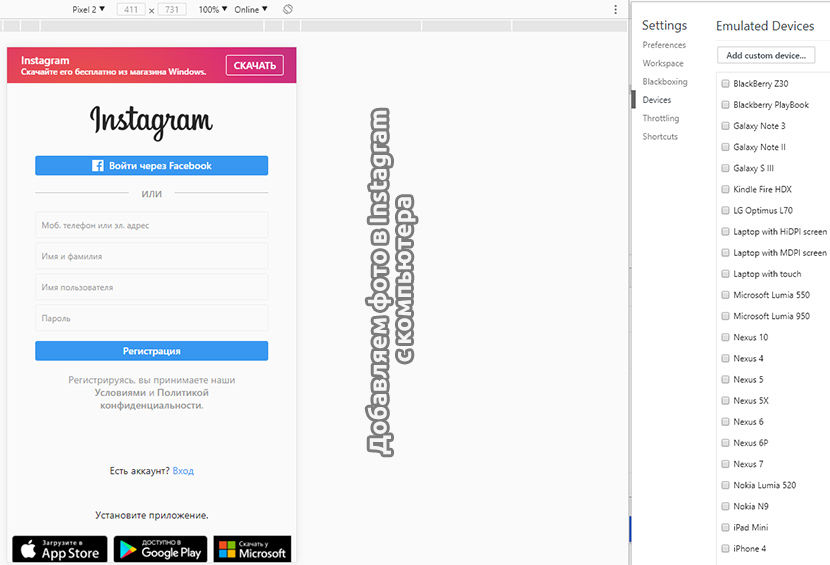Enable the Nexus 4 checkbox
Viewport: 830px width, 565px height.
click(x=725, y=358)
